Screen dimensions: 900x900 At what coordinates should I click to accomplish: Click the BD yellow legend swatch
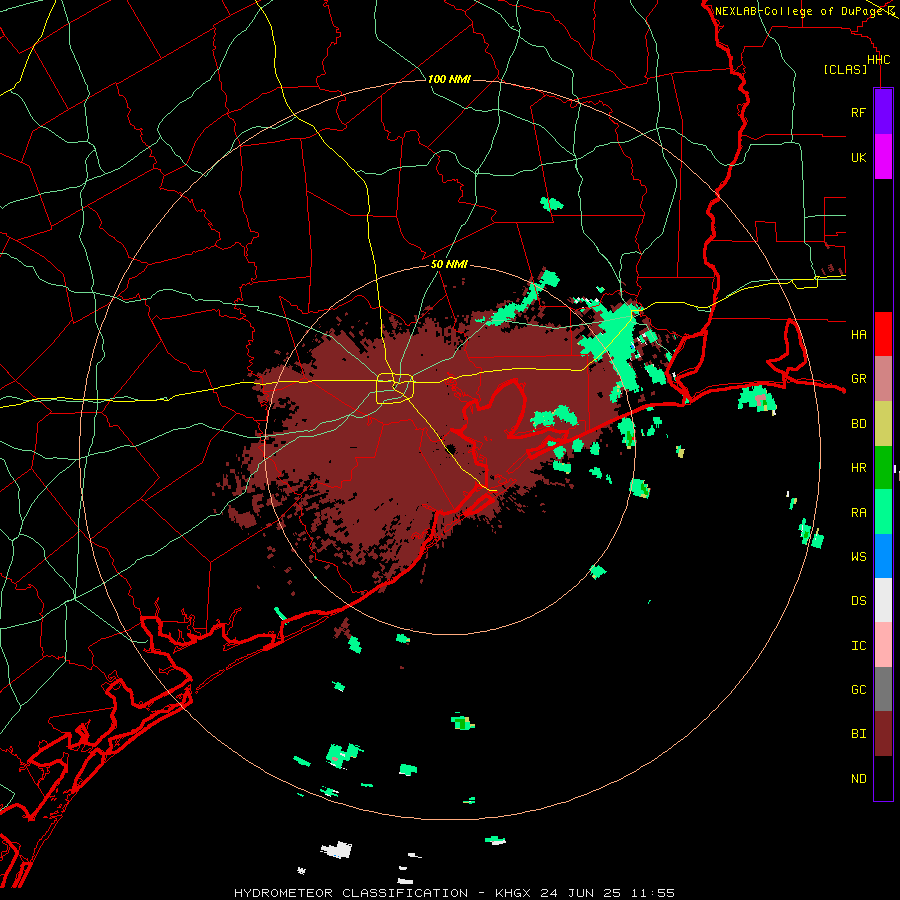click(883, 423)
